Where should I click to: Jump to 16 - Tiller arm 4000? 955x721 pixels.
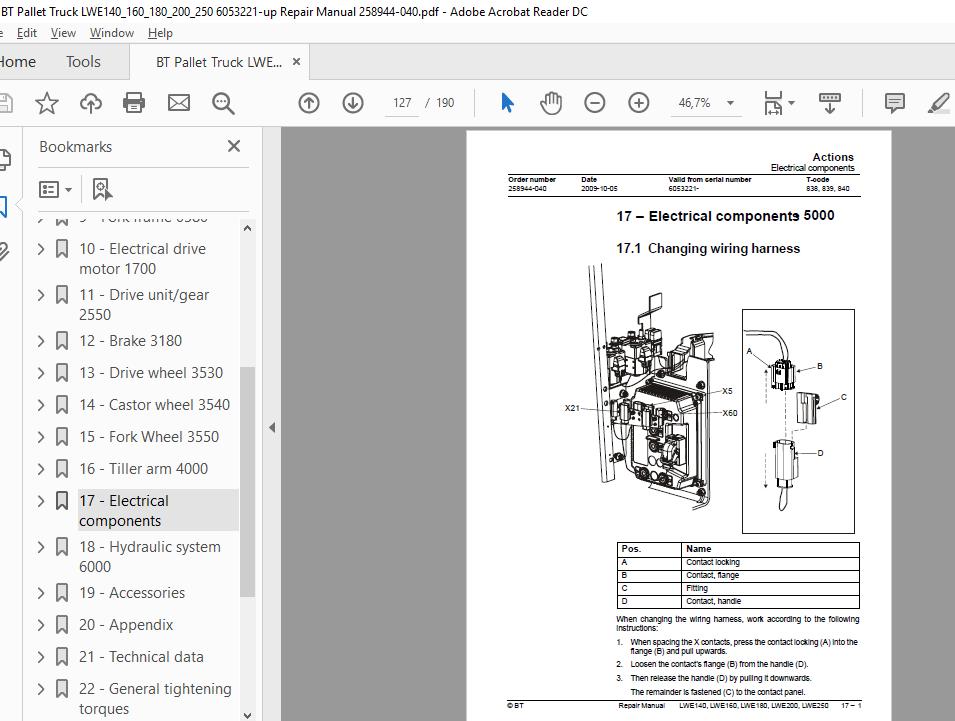(x=144, y=469)
